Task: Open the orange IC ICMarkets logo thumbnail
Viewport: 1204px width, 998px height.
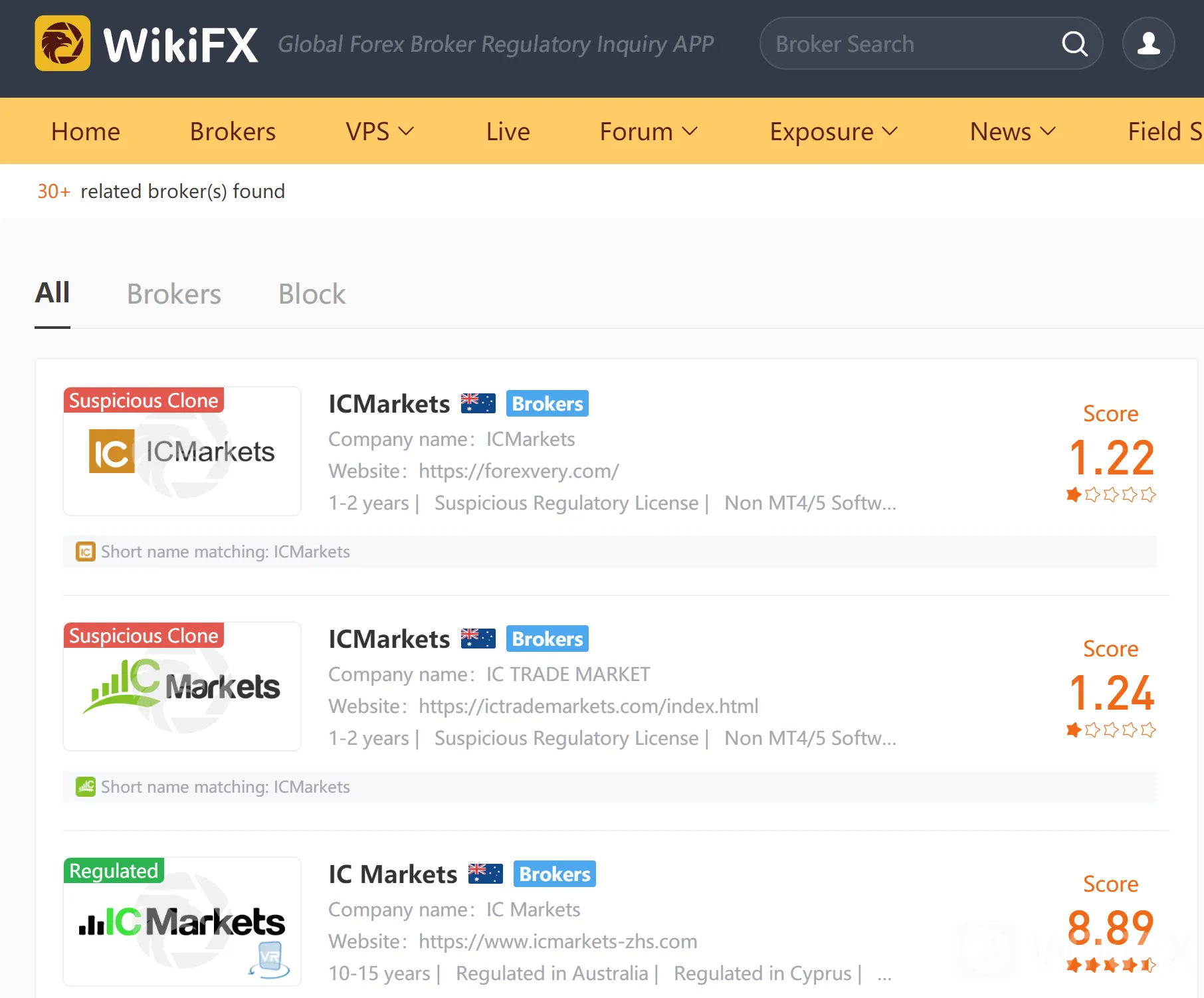Action: (x=182, y=451)
